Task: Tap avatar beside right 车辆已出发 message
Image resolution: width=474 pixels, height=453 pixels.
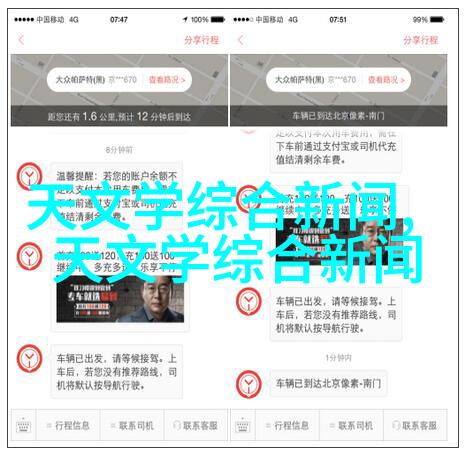Action: (x=249, y=302)
